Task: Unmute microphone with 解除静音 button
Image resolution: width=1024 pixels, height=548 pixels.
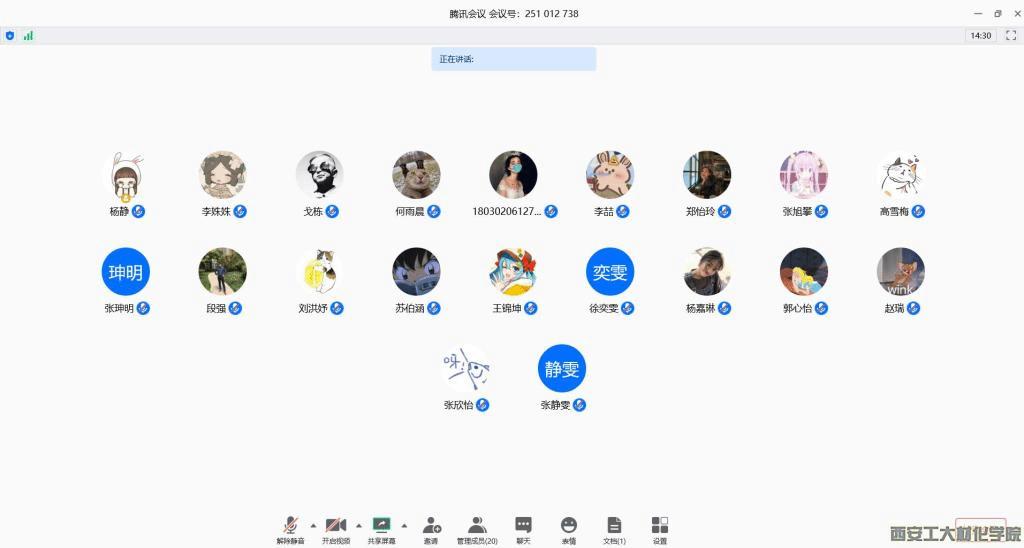Action: pyautogui.click(x=291, y=527)
